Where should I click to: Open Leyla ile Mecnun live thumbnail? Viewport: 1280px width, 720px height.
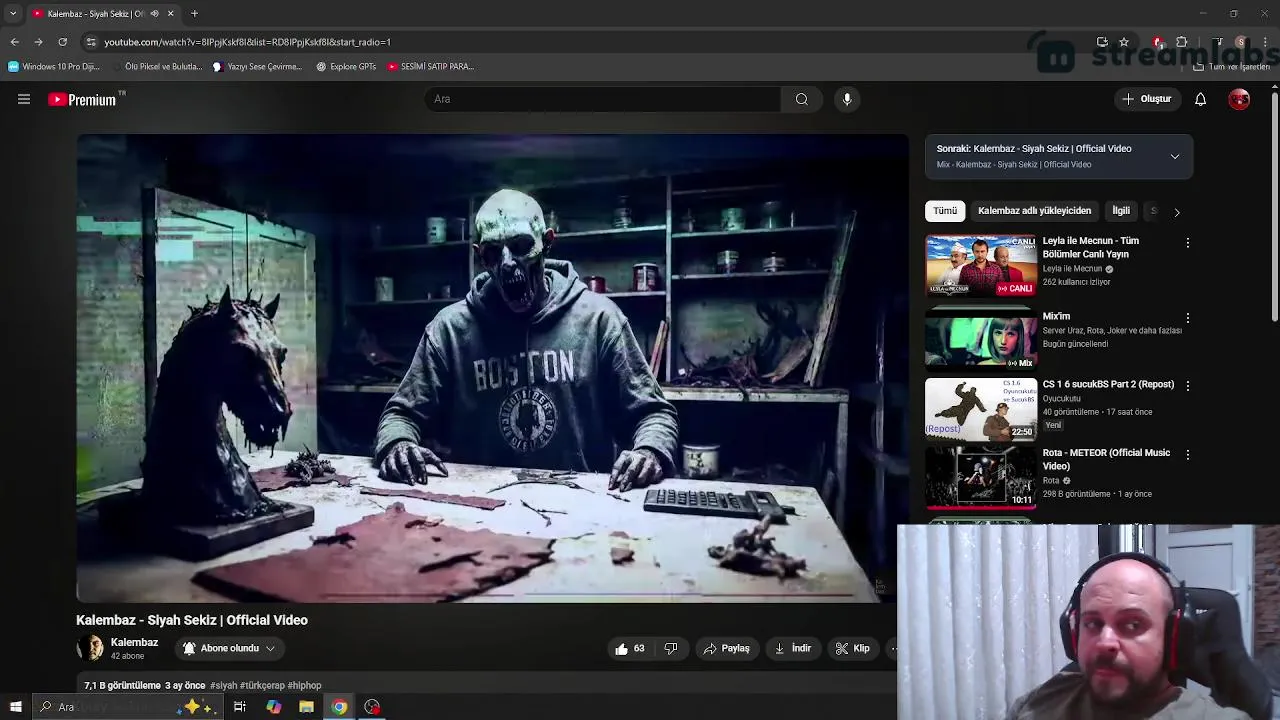[981, 266]
